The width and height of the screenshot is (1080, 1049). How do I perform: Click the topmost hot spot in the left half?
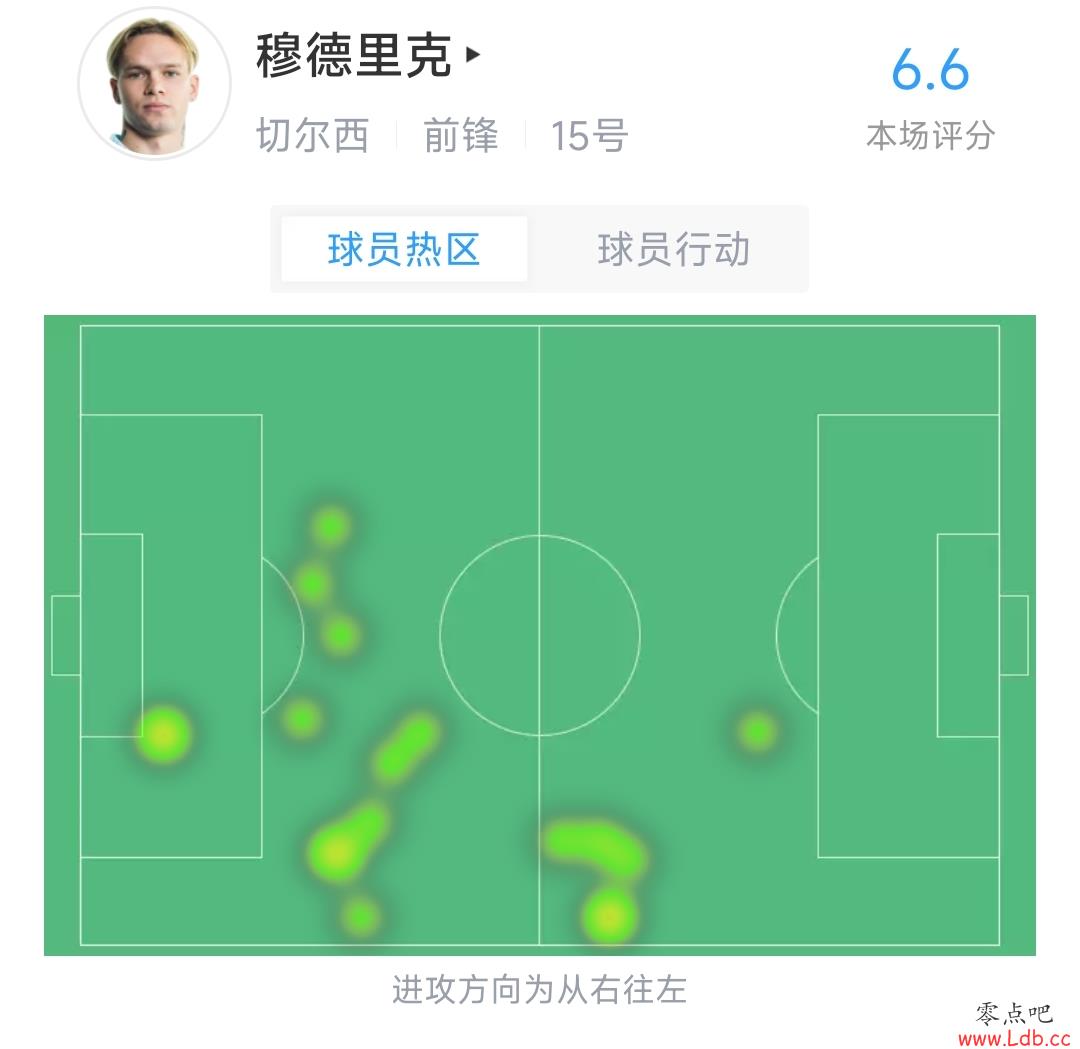[331, 527]
